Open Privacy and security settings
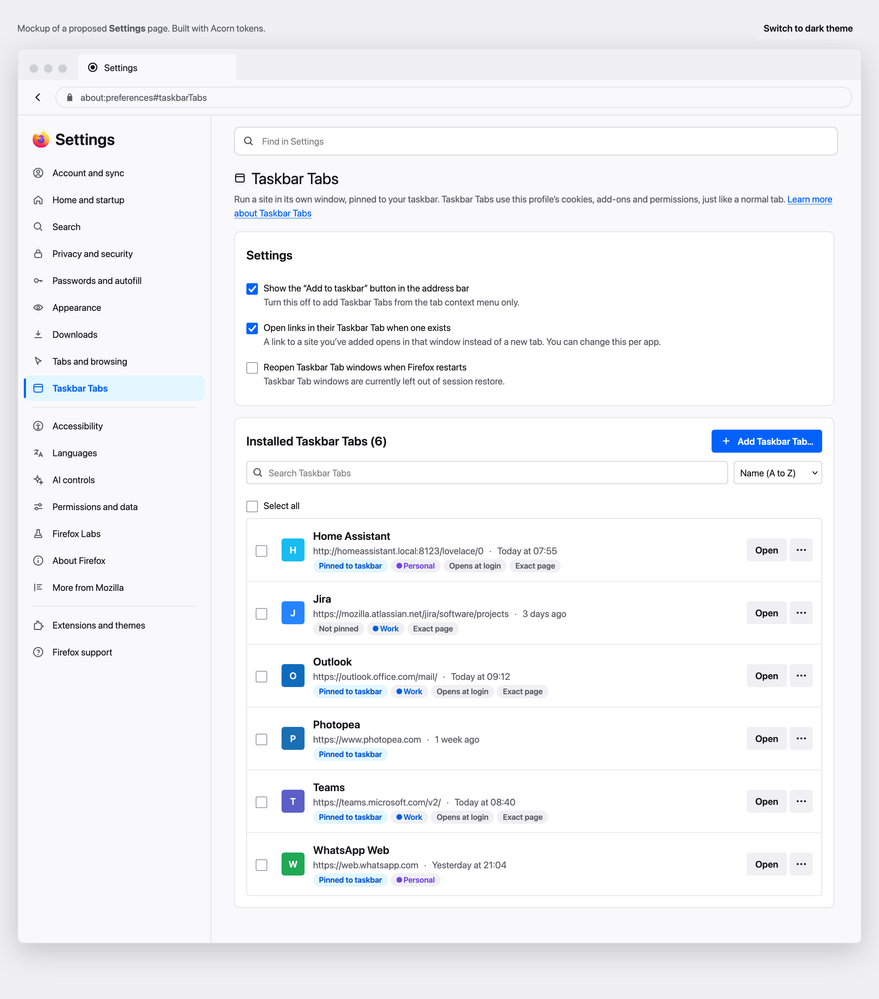 [x=115, y=254]
